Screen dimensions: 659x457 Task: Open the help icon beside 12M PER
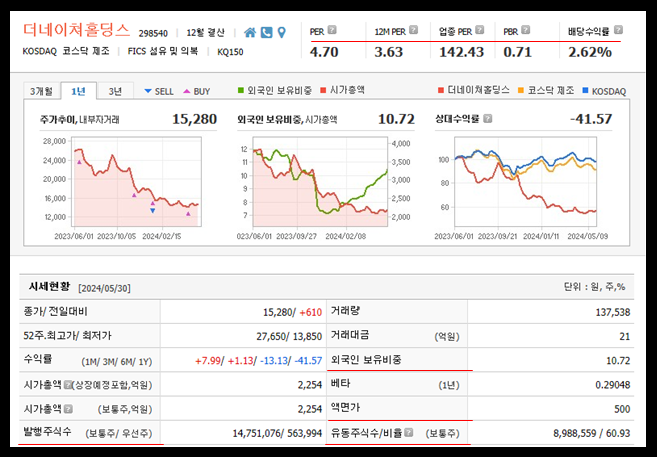(x=414, y=30)
